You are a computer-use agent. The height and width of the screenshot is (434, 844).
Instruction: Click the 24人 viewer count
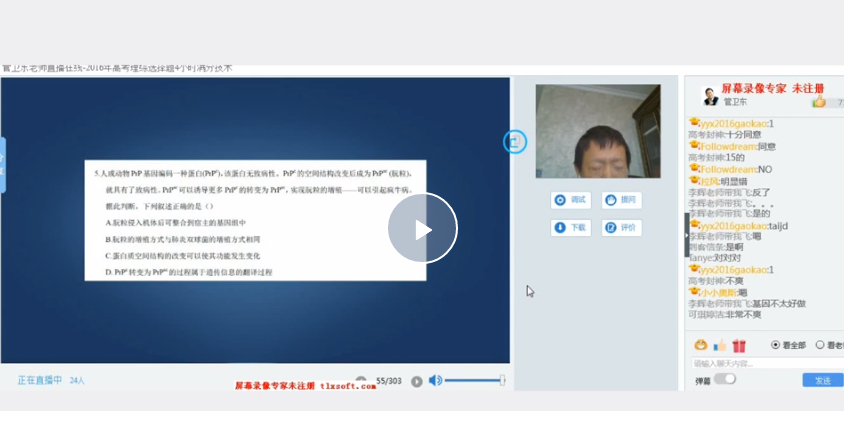pyautogui.click(x=77, y=380)
